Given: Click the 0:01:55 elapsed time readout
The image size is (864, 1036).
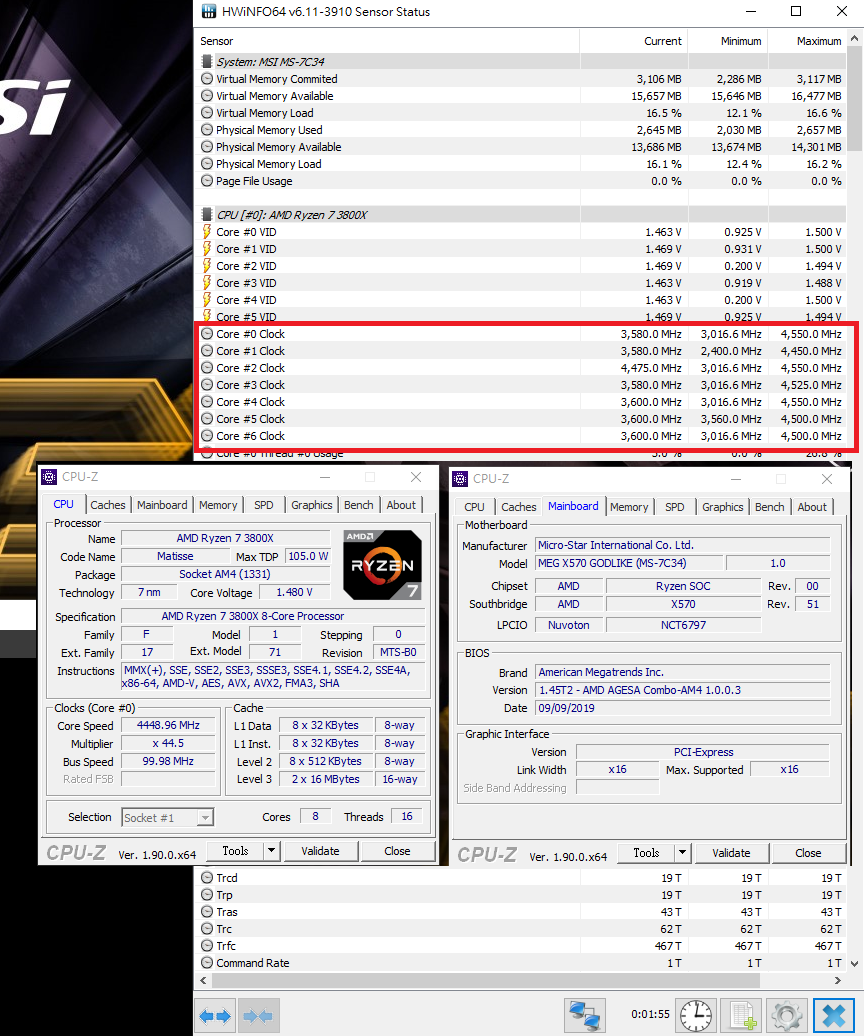Looking at the screenshot, I should click(x=650, y=1014).
